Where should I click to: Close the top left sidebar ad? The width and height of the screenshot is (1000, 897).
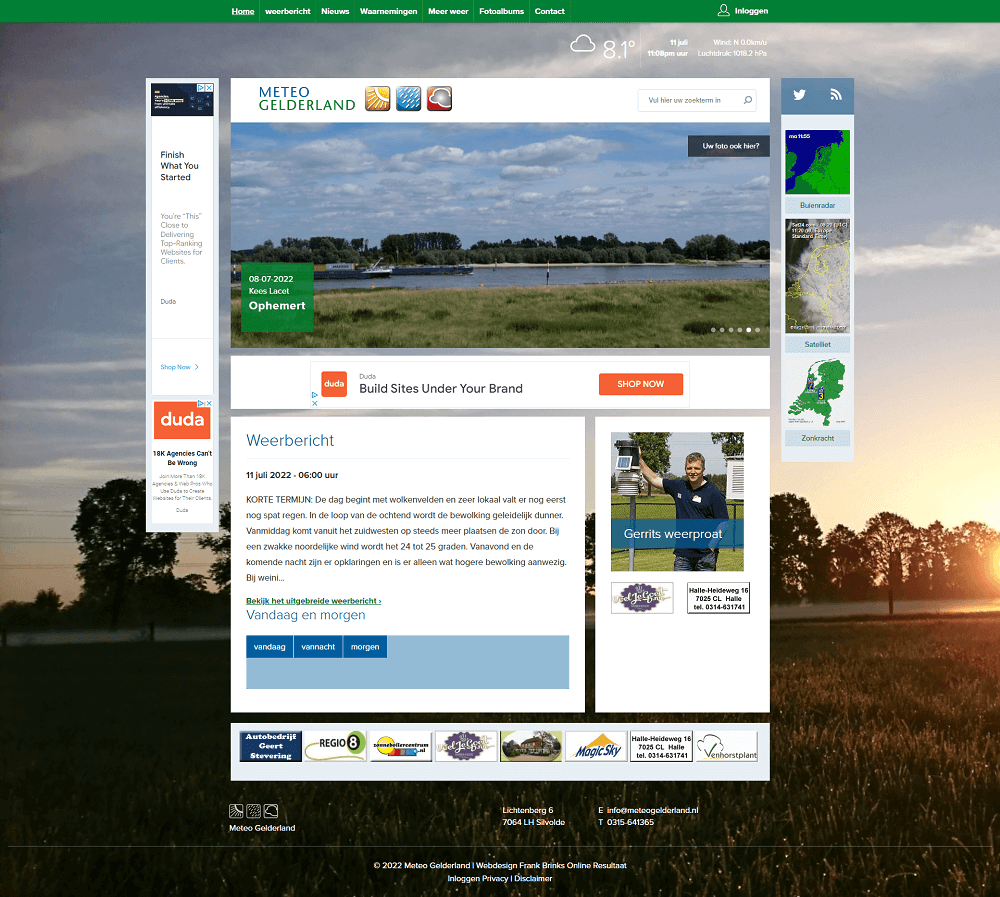pyautogui.click(x=209, y=87)
